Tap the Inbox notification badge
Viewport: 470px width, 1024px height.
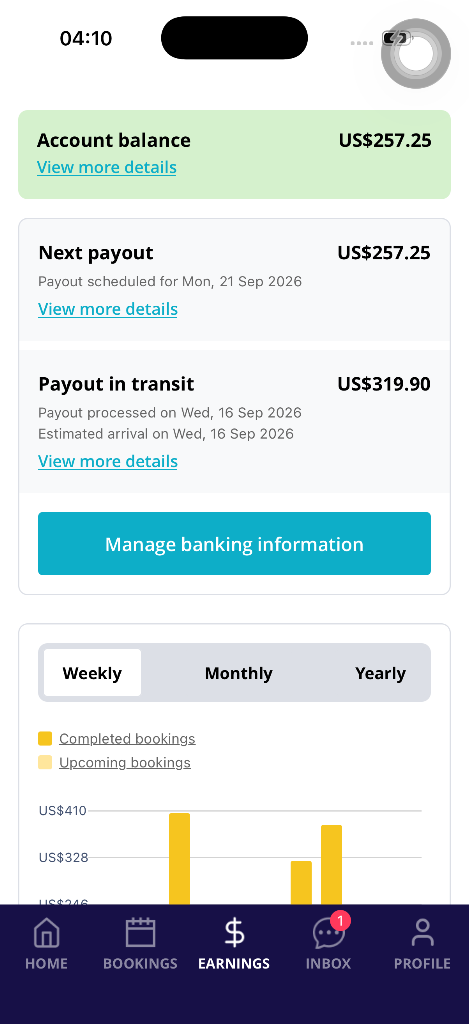point(341,921)
